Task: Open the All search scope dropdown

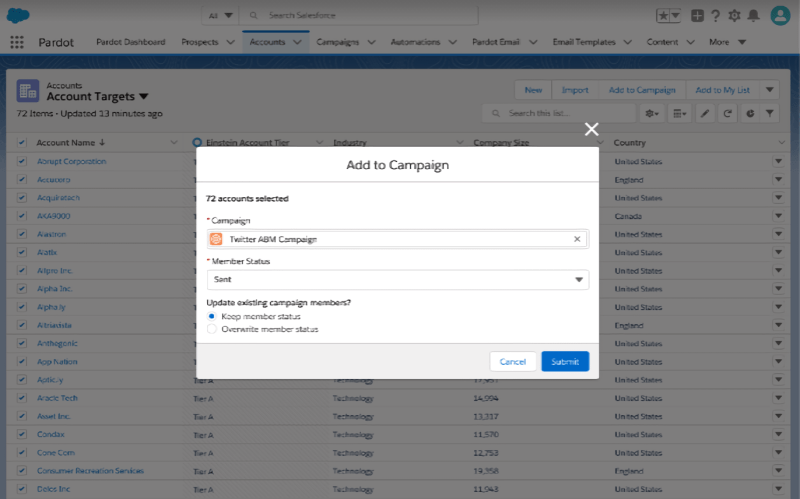Action: 220,15
